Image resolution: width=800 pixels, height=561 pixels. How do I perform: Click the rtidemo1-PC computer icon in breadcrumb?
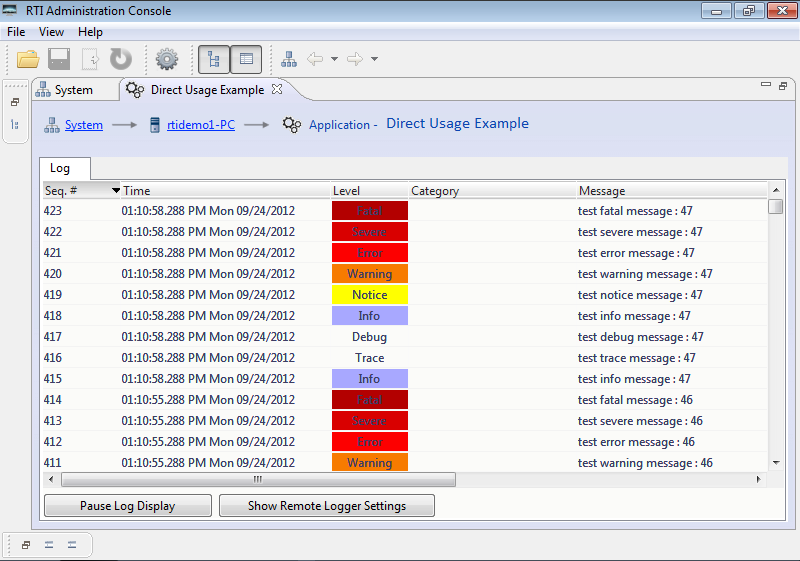click(155, 125)
